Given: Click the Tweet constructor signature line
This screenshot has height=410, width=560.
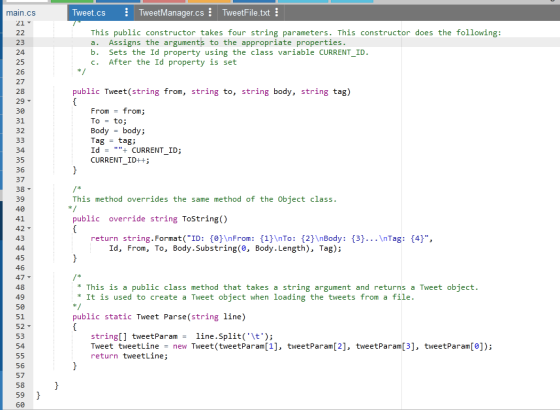Looking at the screenshot, I should pyautogui.click(x=211, y=91).
